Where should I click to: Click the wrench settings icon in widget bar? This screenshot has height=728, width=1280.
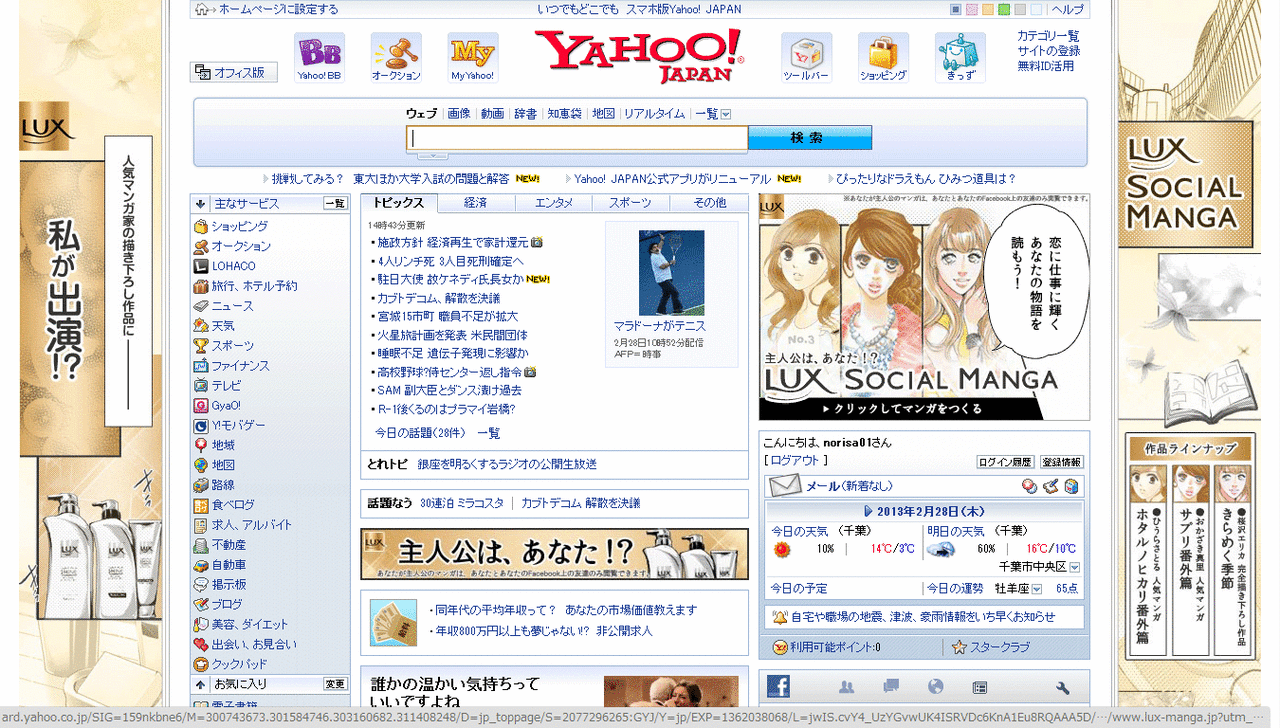point(1063,687)
